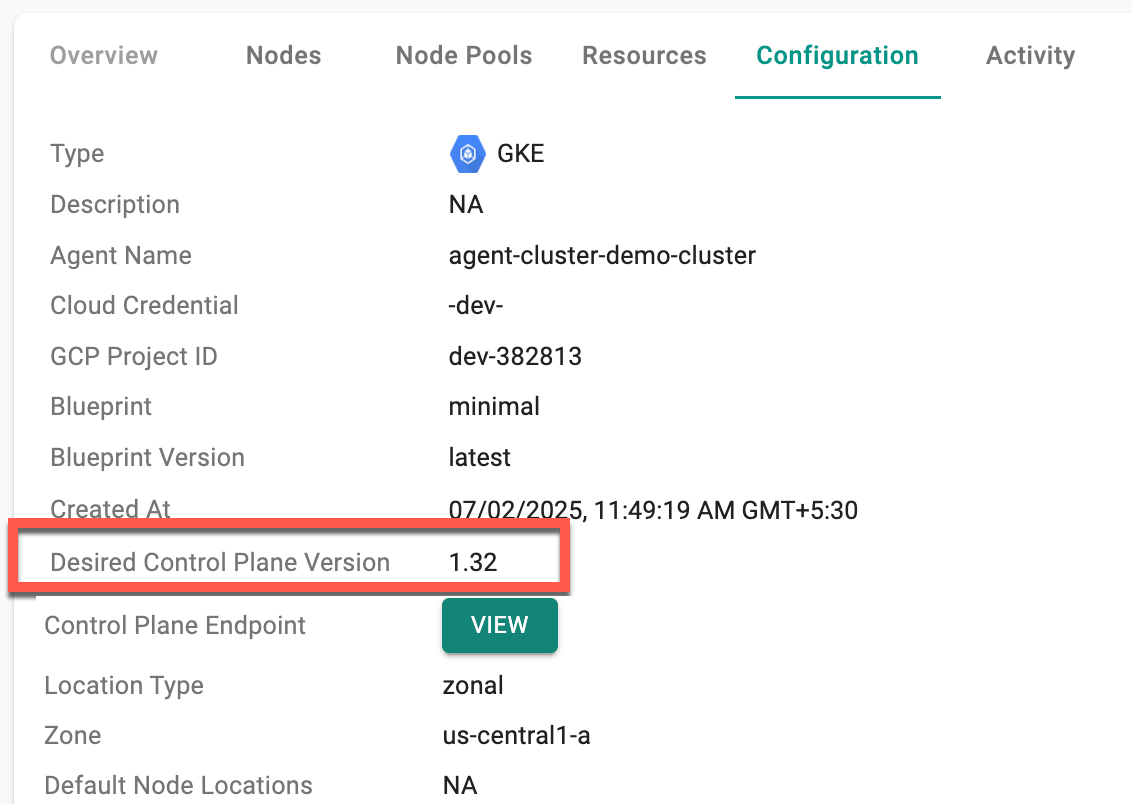
Task: Click the Blueprint Version value latest
Action: [x=479, y=458]
